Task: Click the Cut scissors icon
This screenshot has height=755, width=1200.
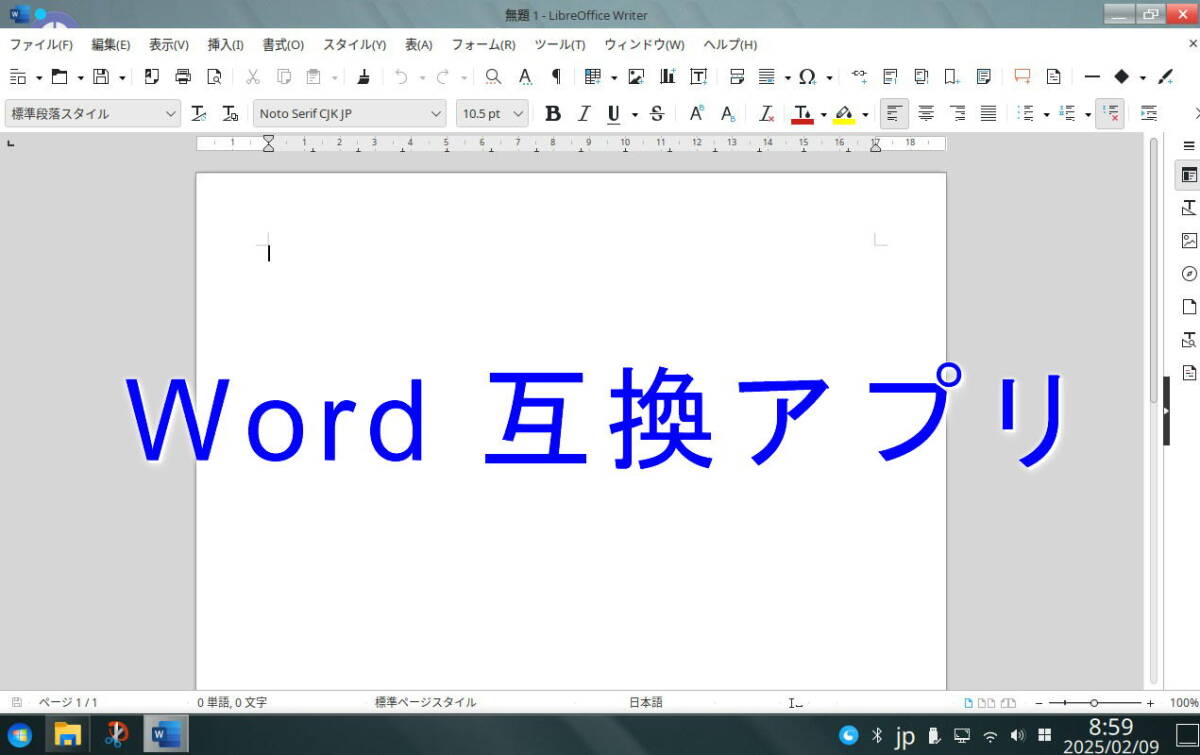Action: click(253, 76)
